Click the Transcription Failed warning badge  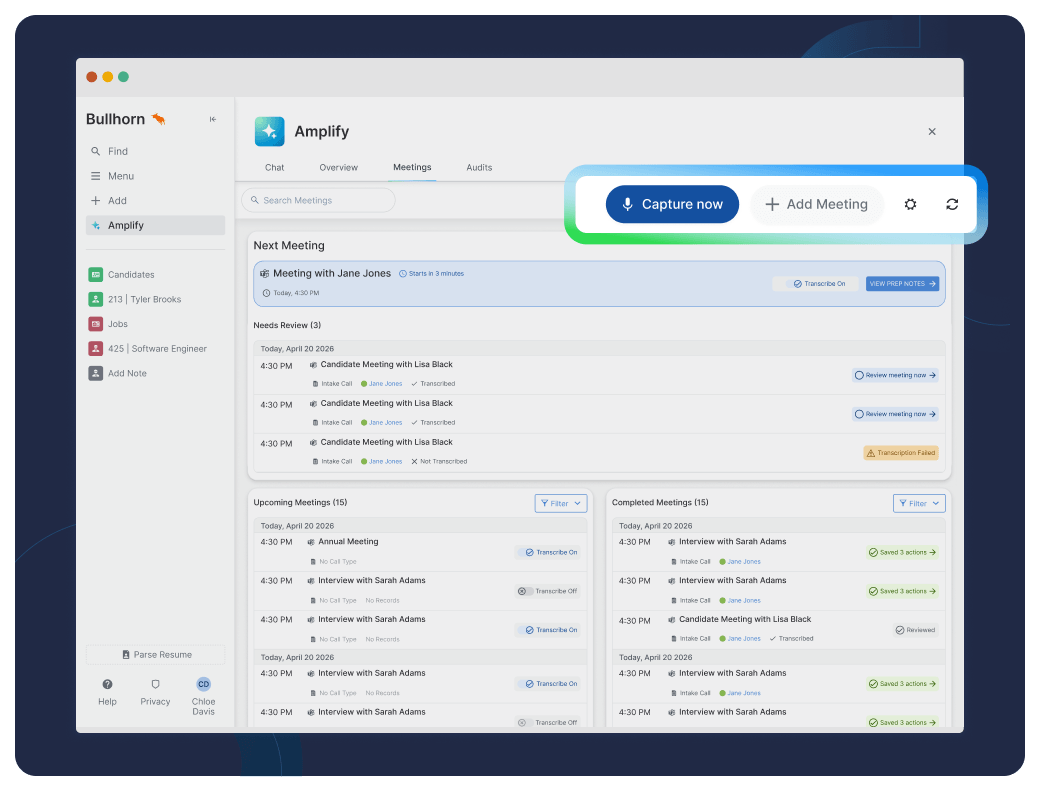(x=901, y=453)
